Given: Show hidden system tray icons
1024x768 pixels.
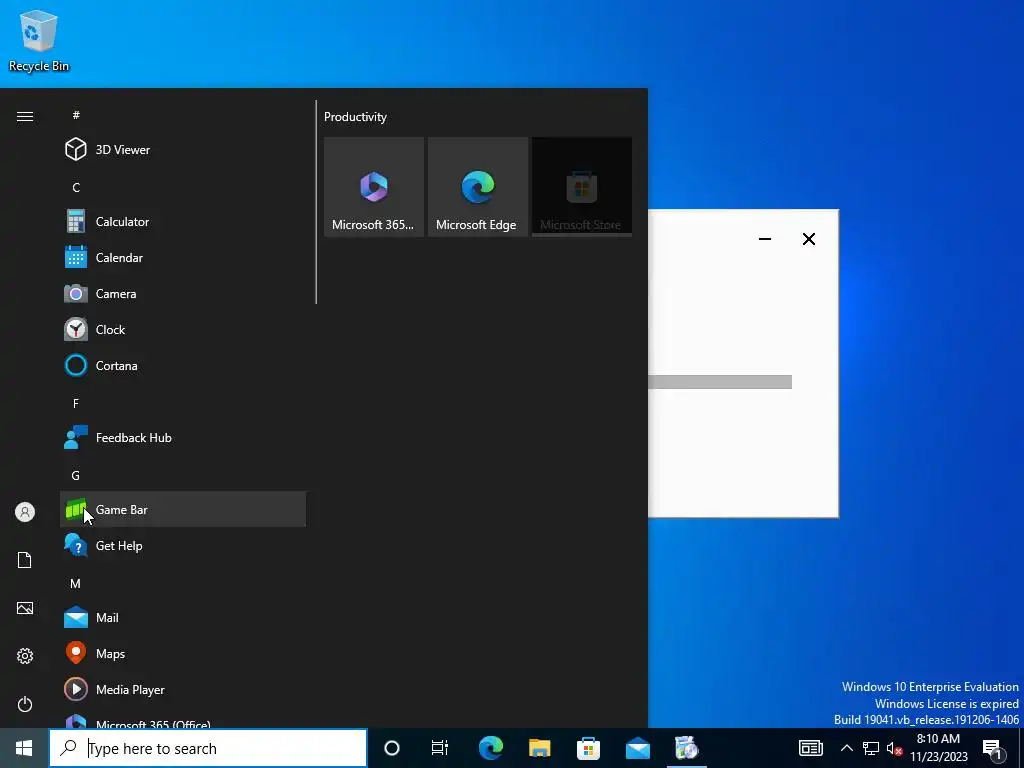Looking at the screenshot, I should pyautogui.click(x=846, y=748).
